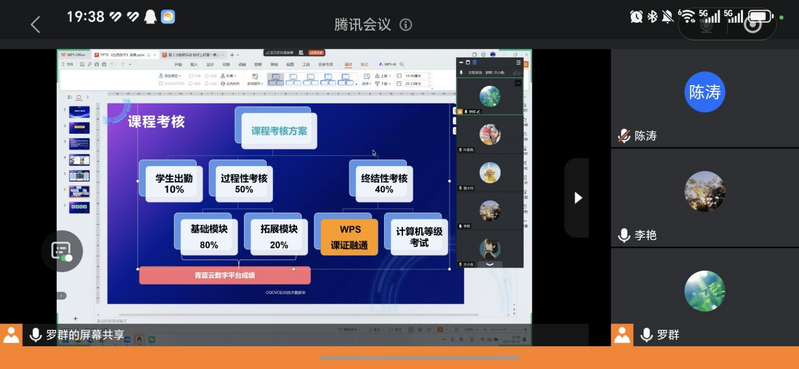799x369 pixels.
Task: Tap the microphone icon beside 罗群的屏幕共享
Action: tap(35, 335)
